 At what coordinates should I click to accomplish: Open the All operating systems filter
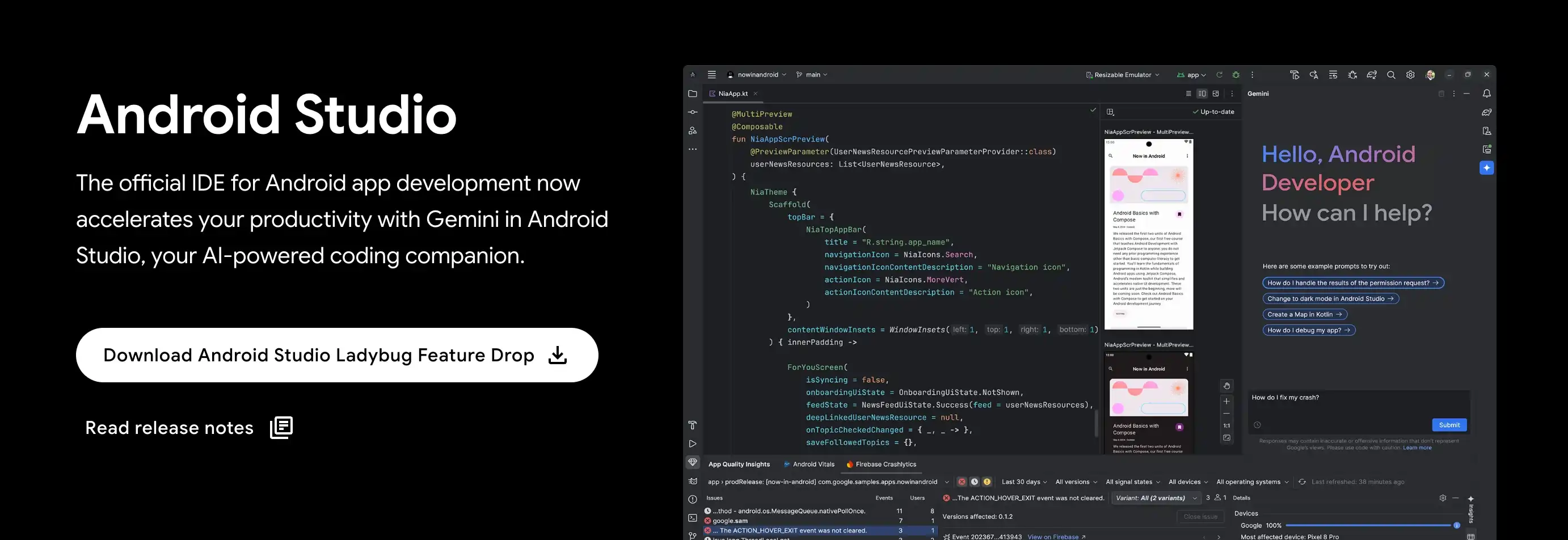(x=1253, y=482)
